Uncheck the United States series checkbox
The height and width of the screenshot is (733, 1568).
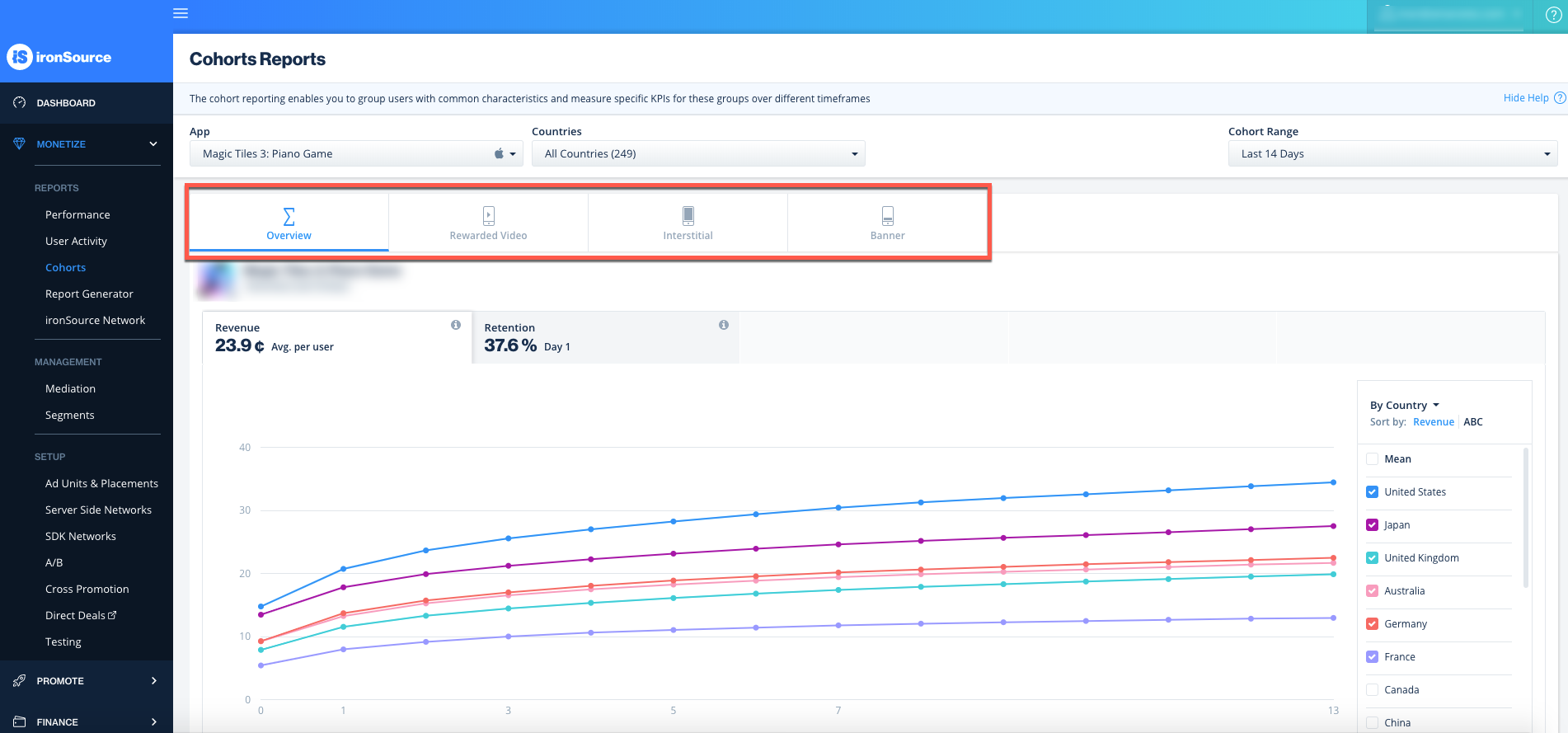coord(1373,492)
